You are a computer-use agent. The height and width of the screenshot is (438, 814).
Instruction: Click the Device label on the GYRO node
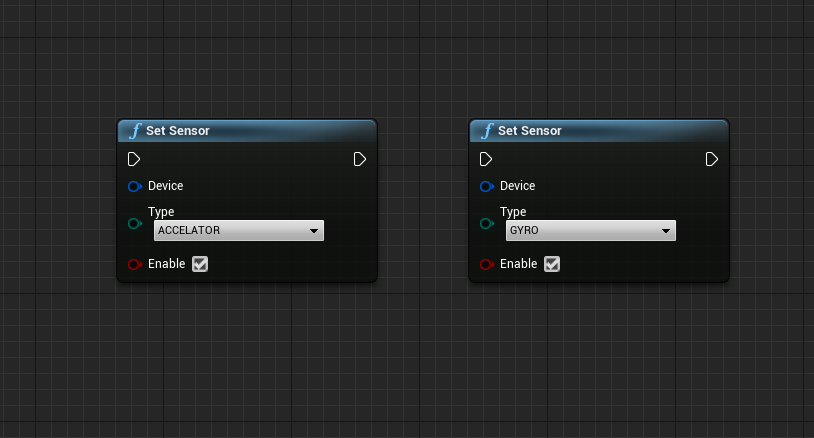tap(517, 186)
